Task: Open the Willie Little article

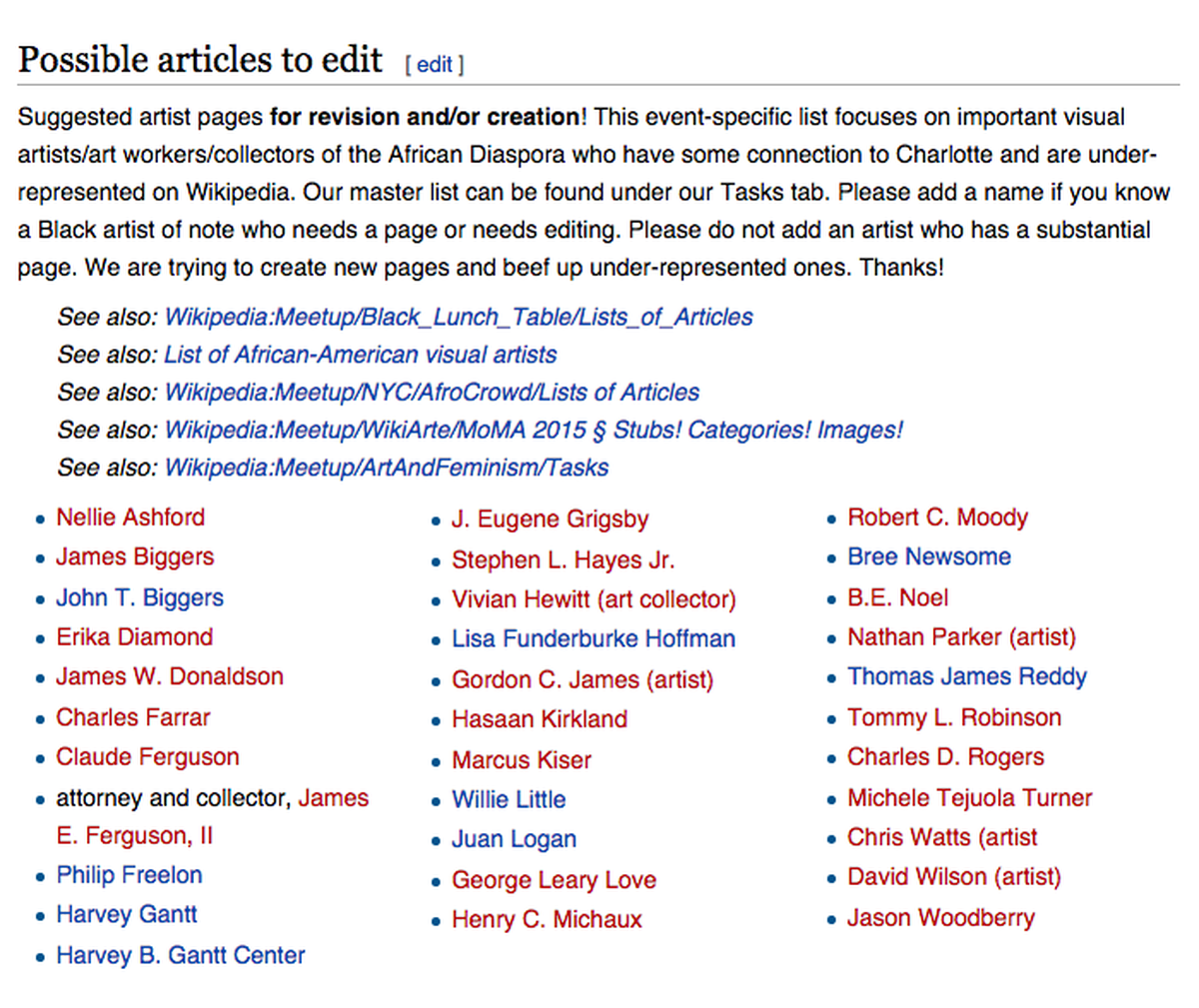Action: coord(509,799)
